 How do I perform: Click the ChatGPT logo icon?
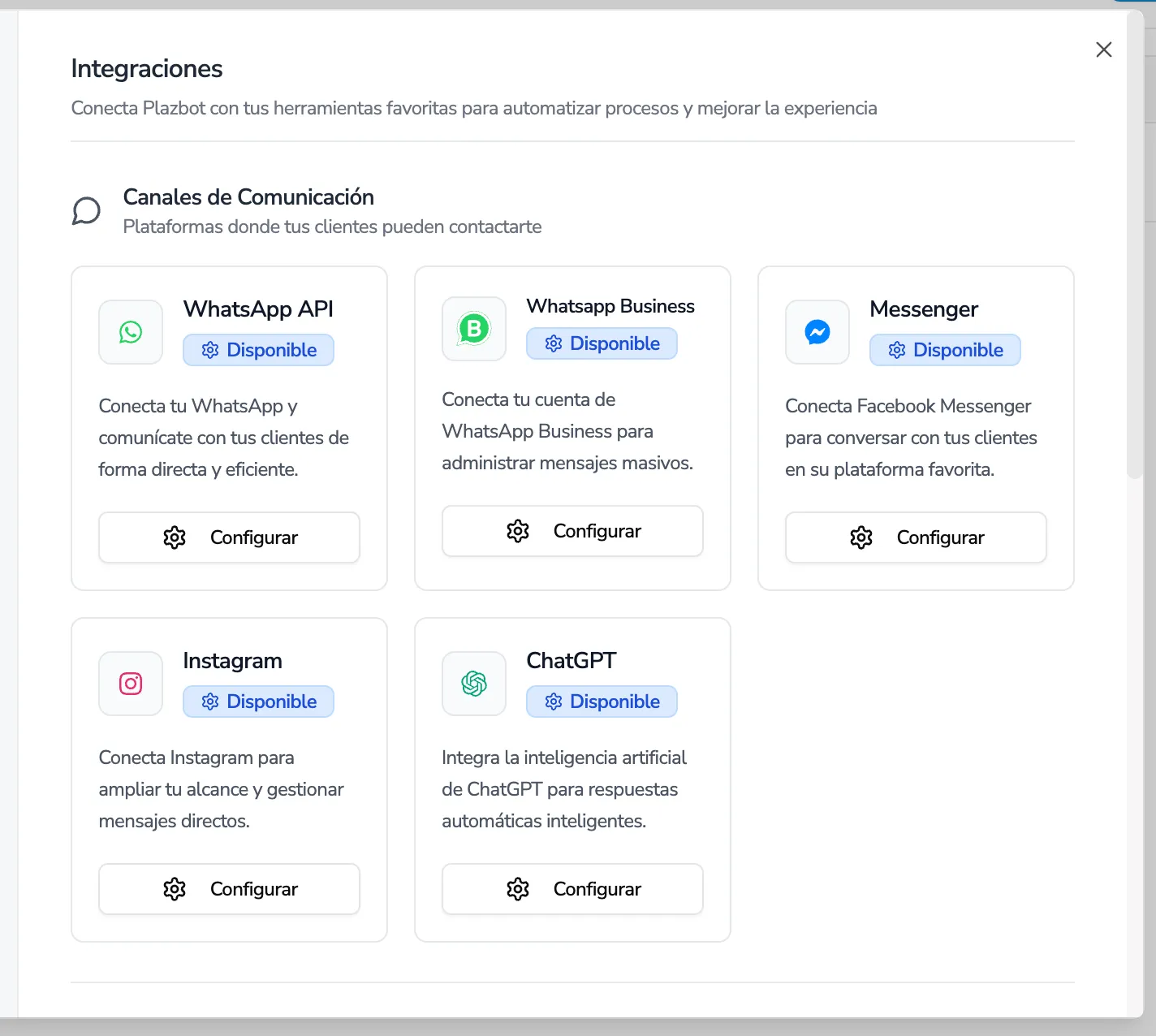coord(474,684)
